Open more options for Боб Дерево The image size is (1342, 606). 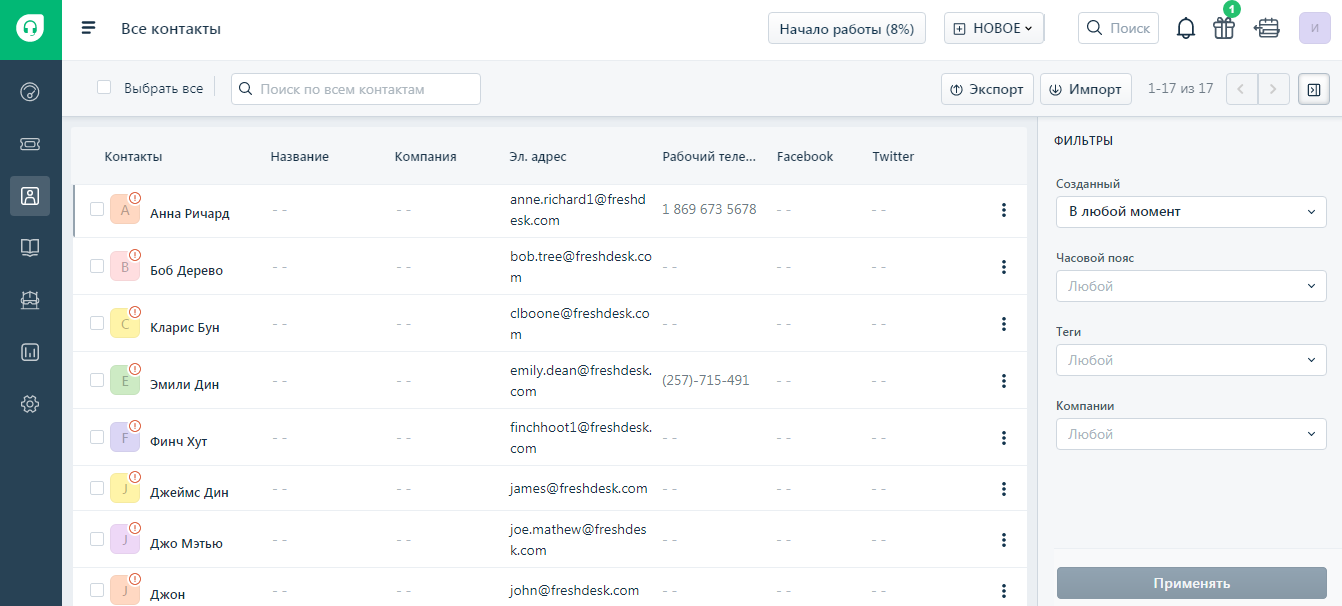pos(1003,267)
